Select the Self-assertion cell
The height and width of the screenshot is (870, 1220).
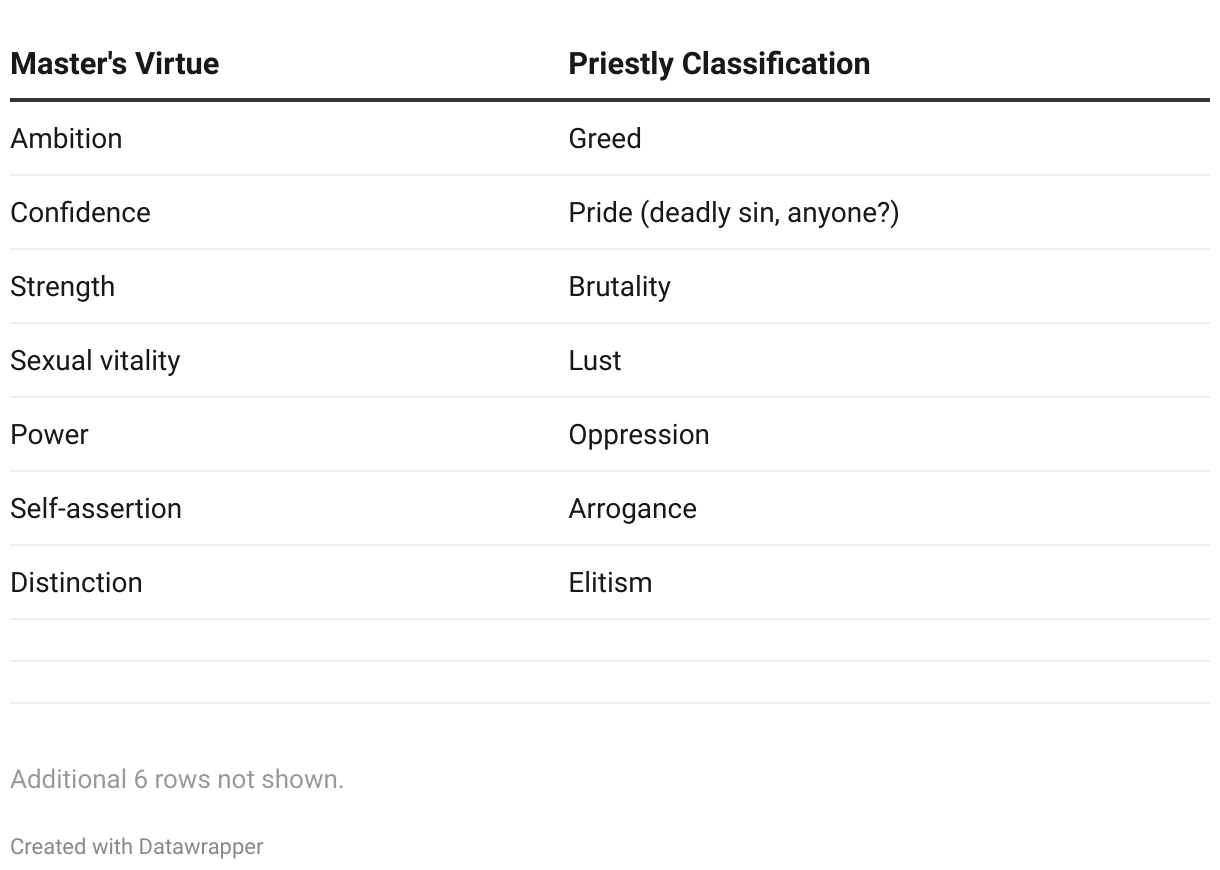[96, 508]
